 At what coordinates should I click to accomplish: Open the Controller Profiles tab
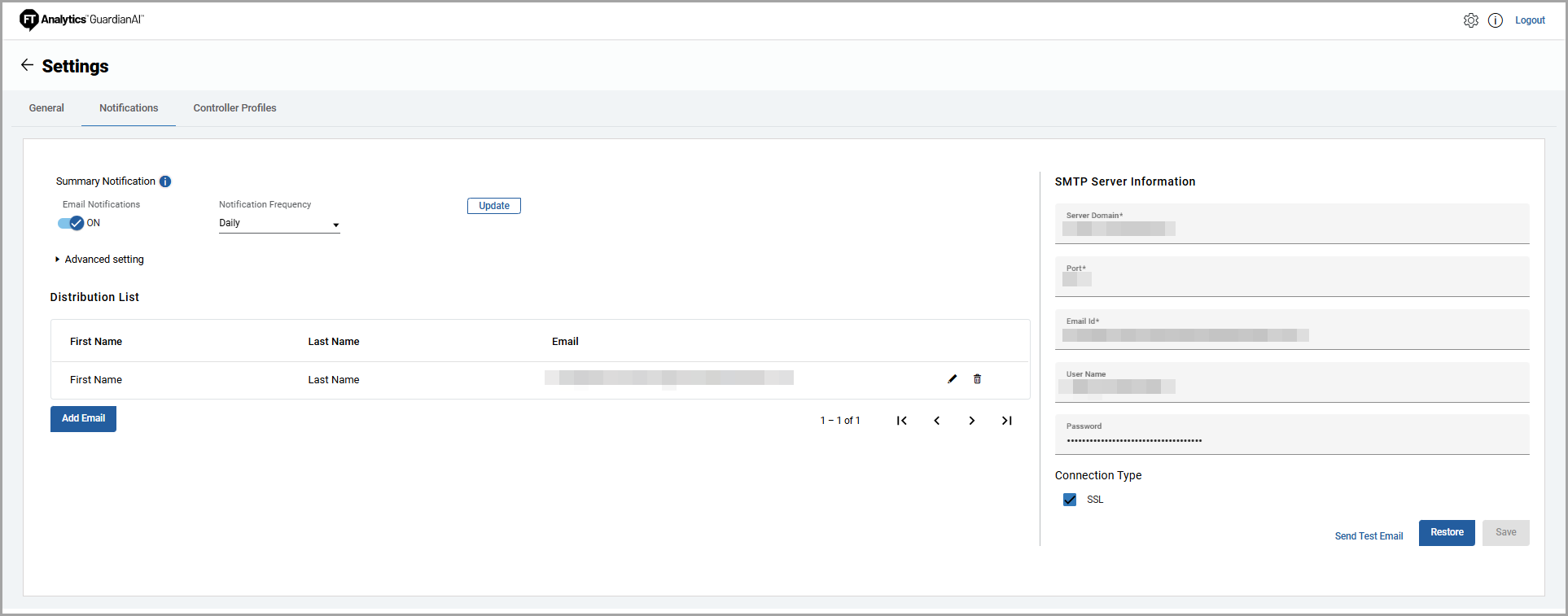[x=234, y=108]
